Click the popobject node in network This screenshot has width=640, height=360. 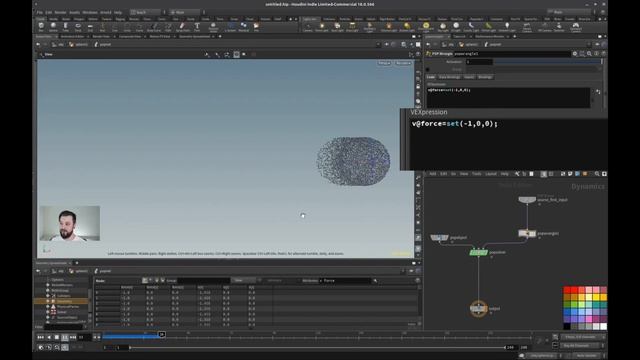point(439,237)
